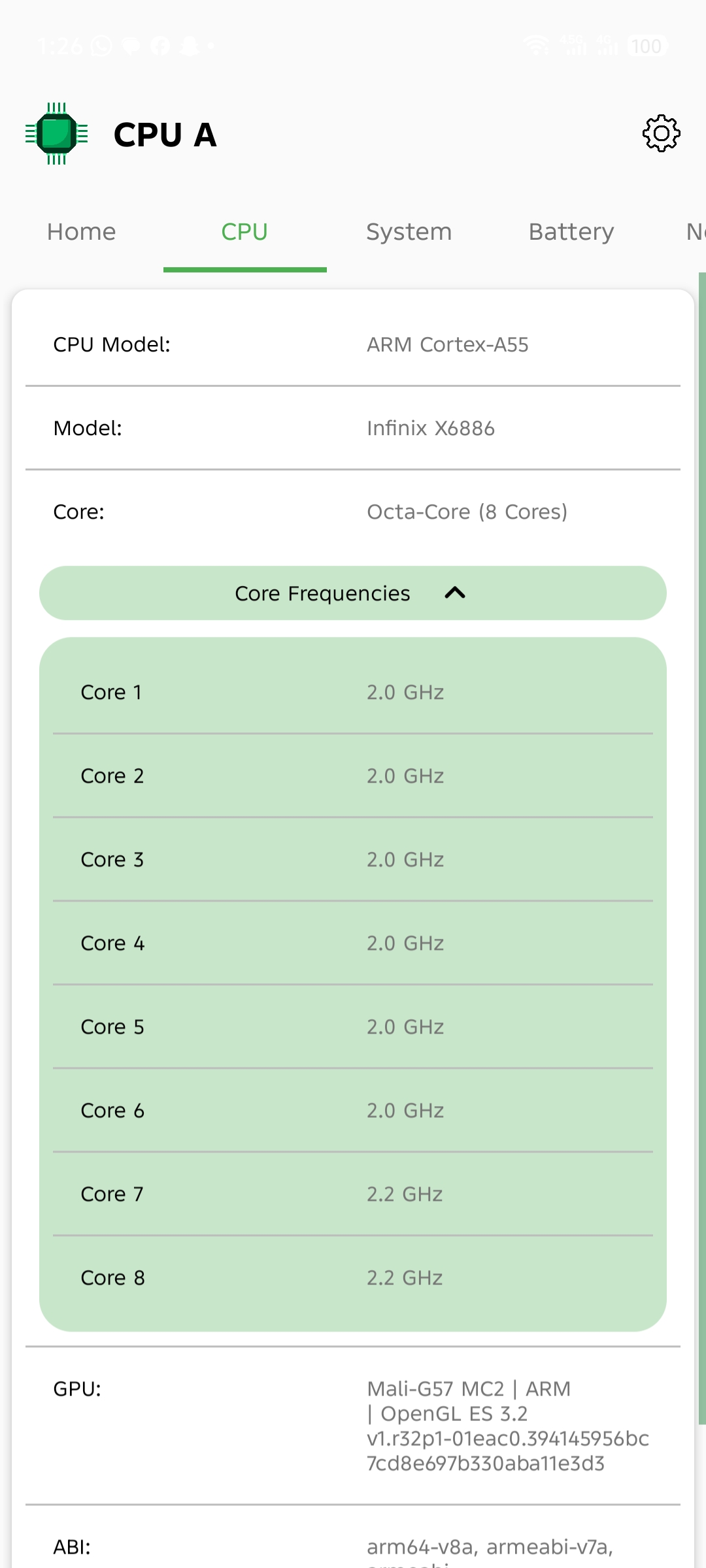Viewport: 706px width, 1568px height.
Task: Go to the Battery tab
Action: (x=571, y=232)
